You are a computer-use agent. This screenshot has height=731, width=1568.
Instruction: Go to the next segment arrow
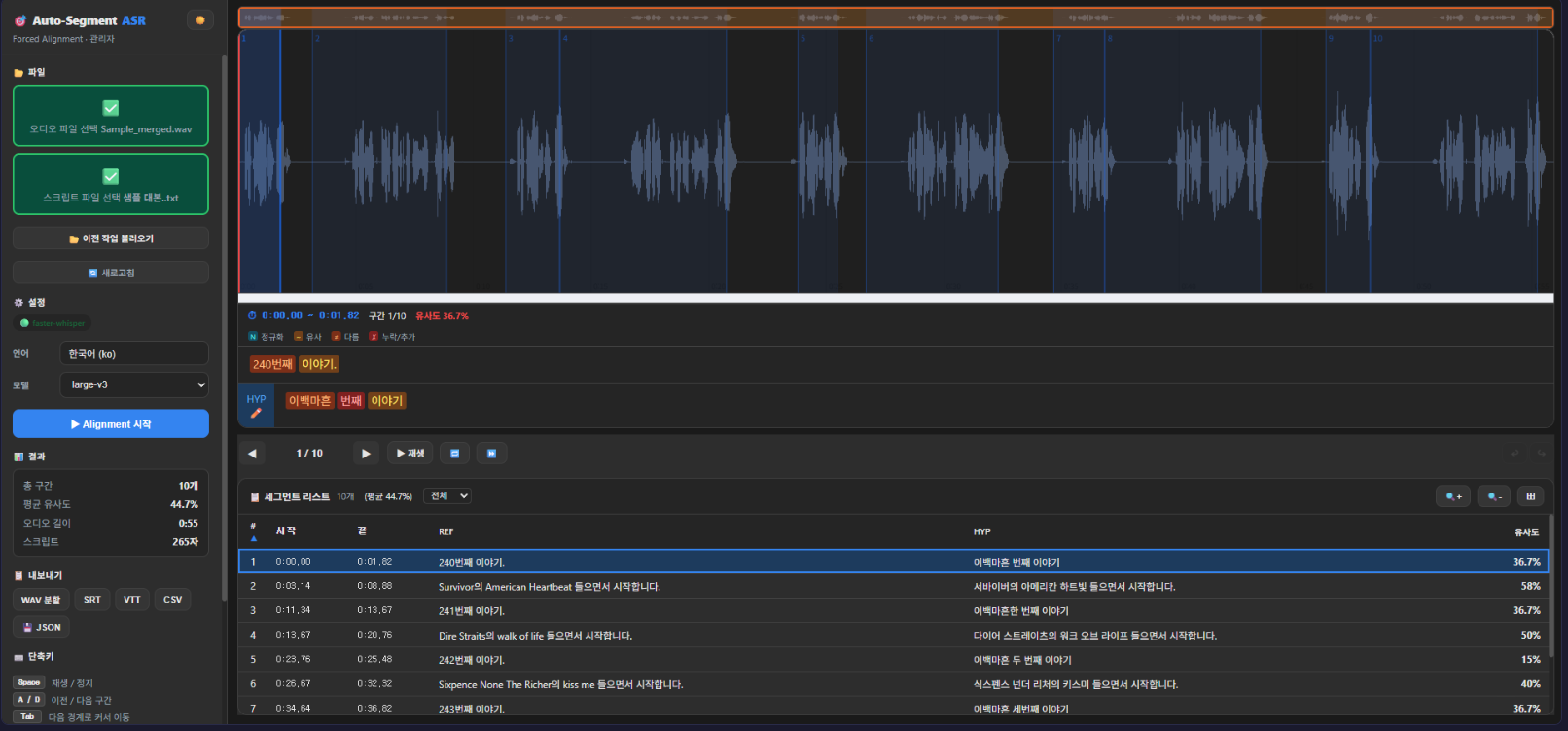(366, 454)
